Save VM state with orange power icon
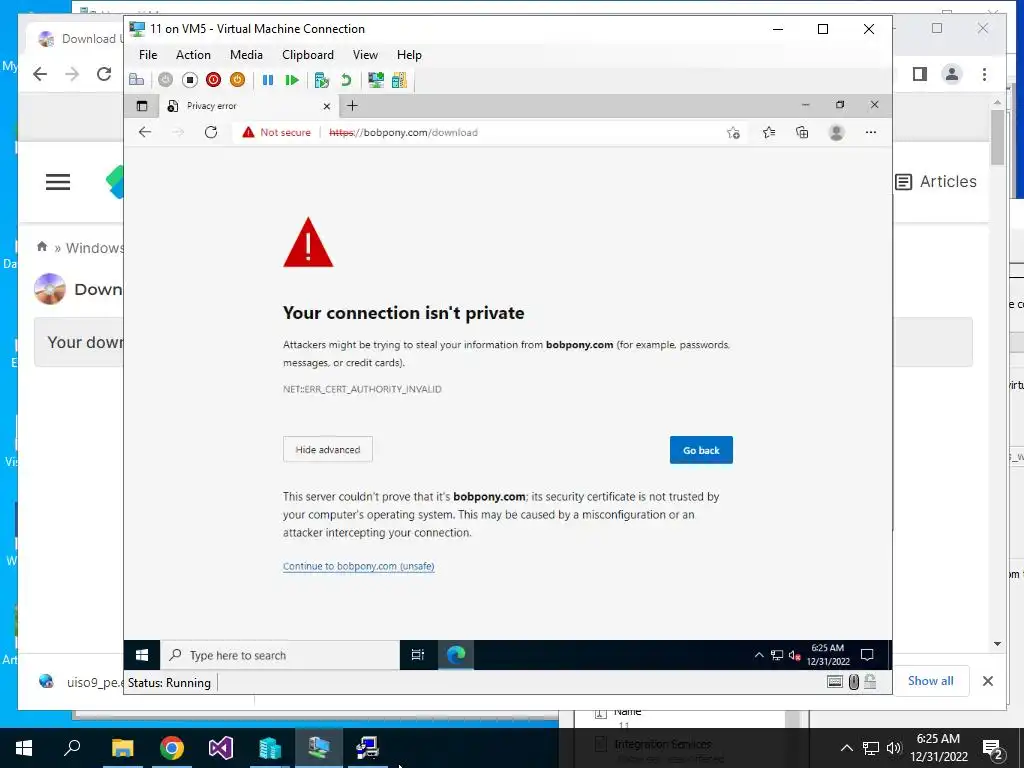This screenshot has width=1024, height=768. [238, 80]
